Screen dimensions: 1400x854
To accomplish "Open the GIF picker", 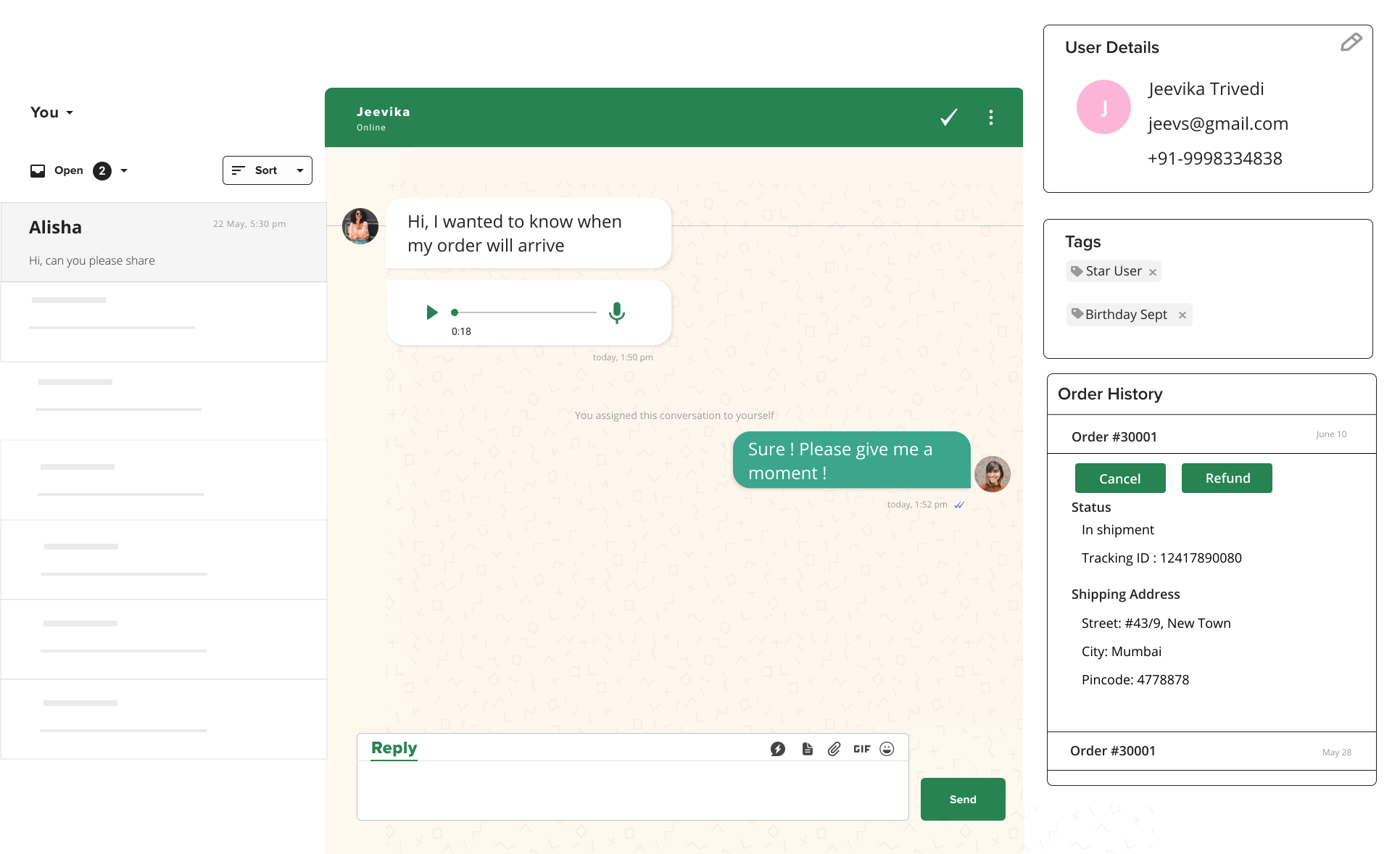I will tap(861, 749).
